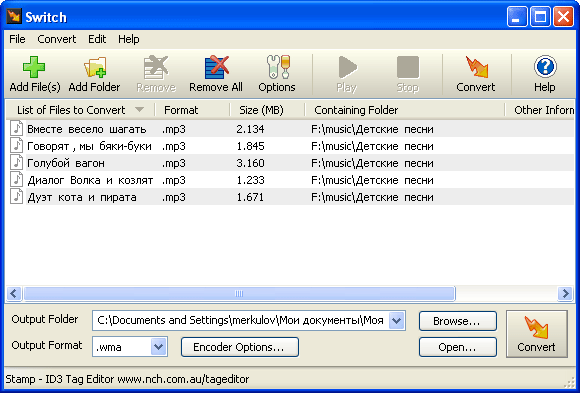Click the horizontal scrollbar left arrow
The image size is (580, 393).
(14, 293)
